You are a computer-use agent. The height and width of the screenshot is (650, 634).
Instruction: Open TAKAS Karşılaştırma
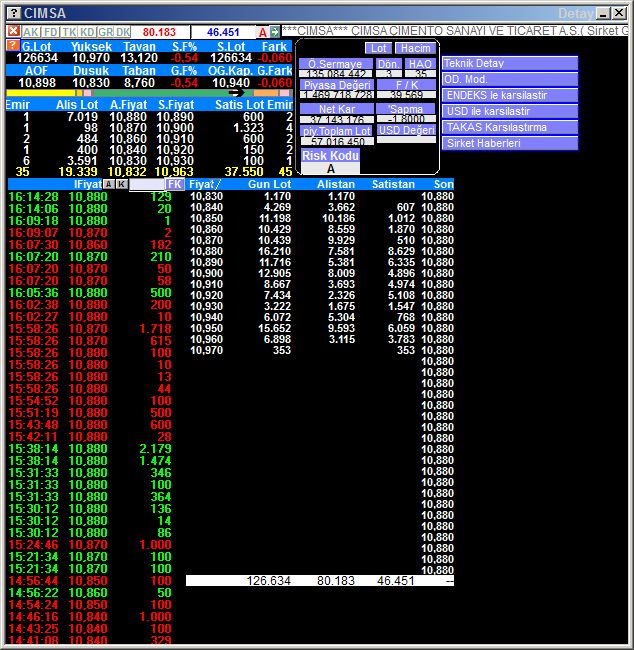pyautogui.click(x=510, y=127)
